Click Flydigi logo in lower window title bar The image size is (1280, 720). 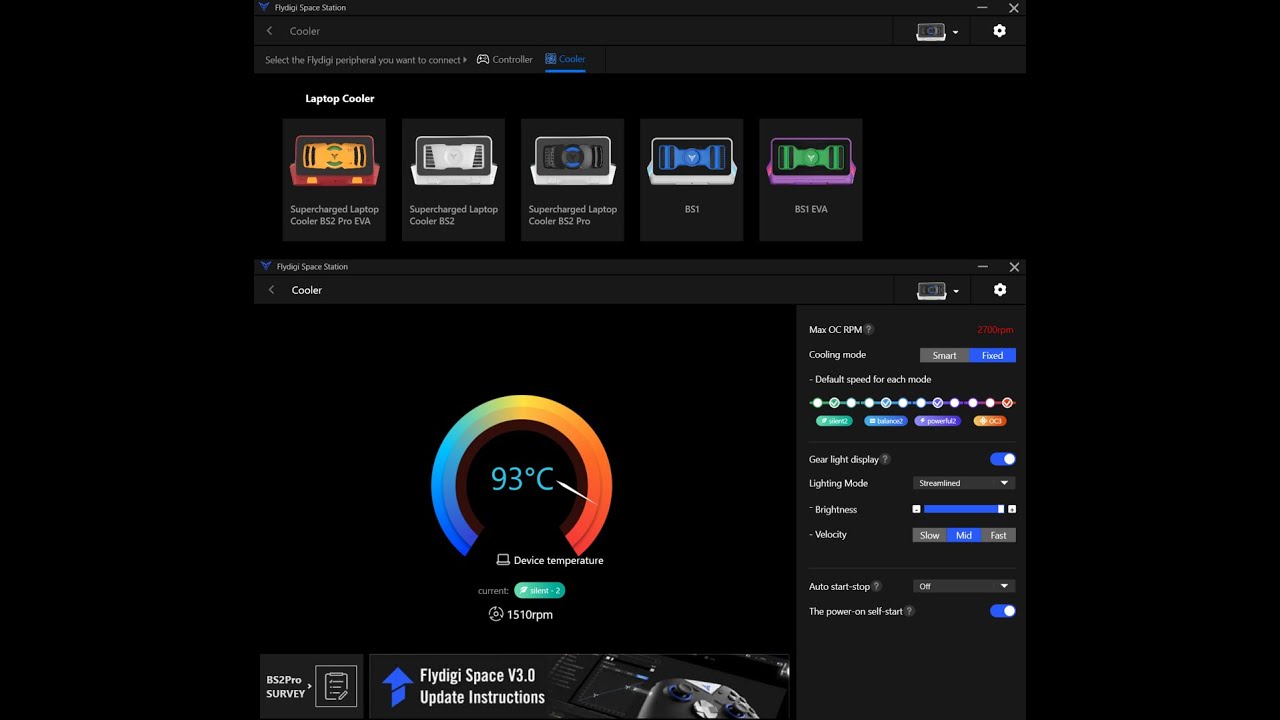[x=266, y=267]
